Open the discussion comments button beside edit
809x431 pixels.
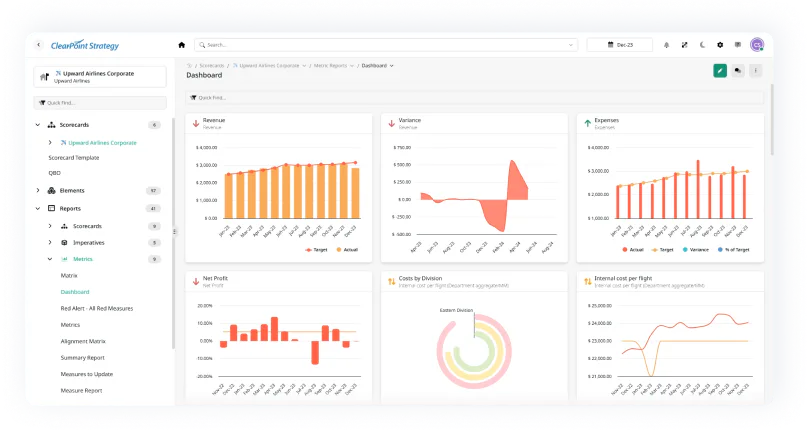(x=738, y=71)
